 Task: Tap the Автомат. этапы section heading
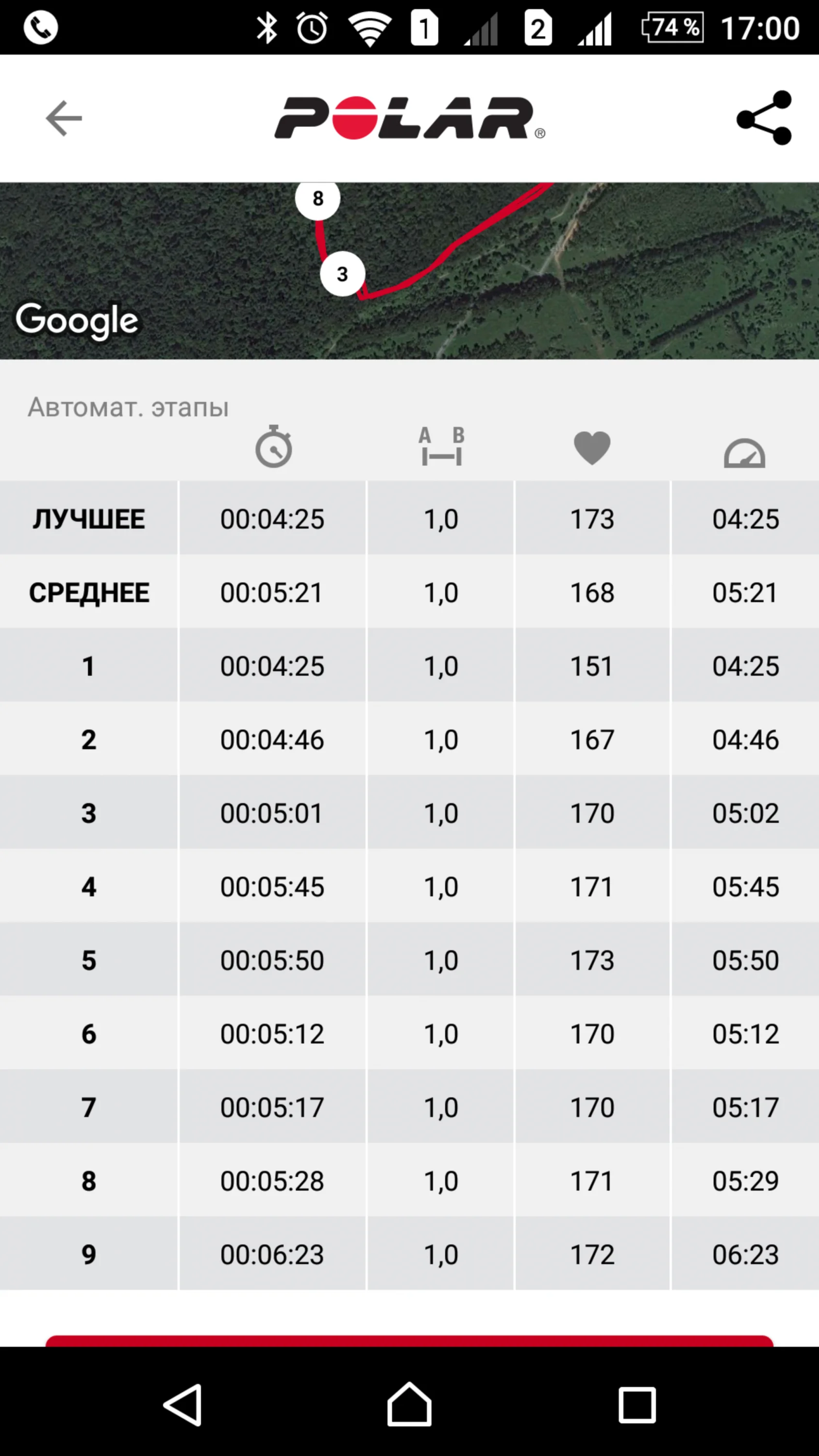point(128,407)
